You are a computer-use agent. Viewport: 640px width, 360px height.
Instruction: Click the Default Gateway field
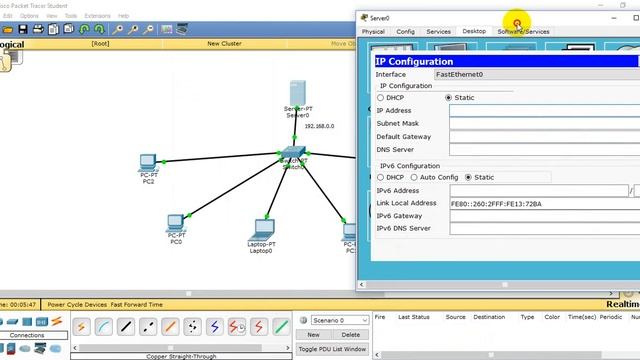[x=544, y=137]
